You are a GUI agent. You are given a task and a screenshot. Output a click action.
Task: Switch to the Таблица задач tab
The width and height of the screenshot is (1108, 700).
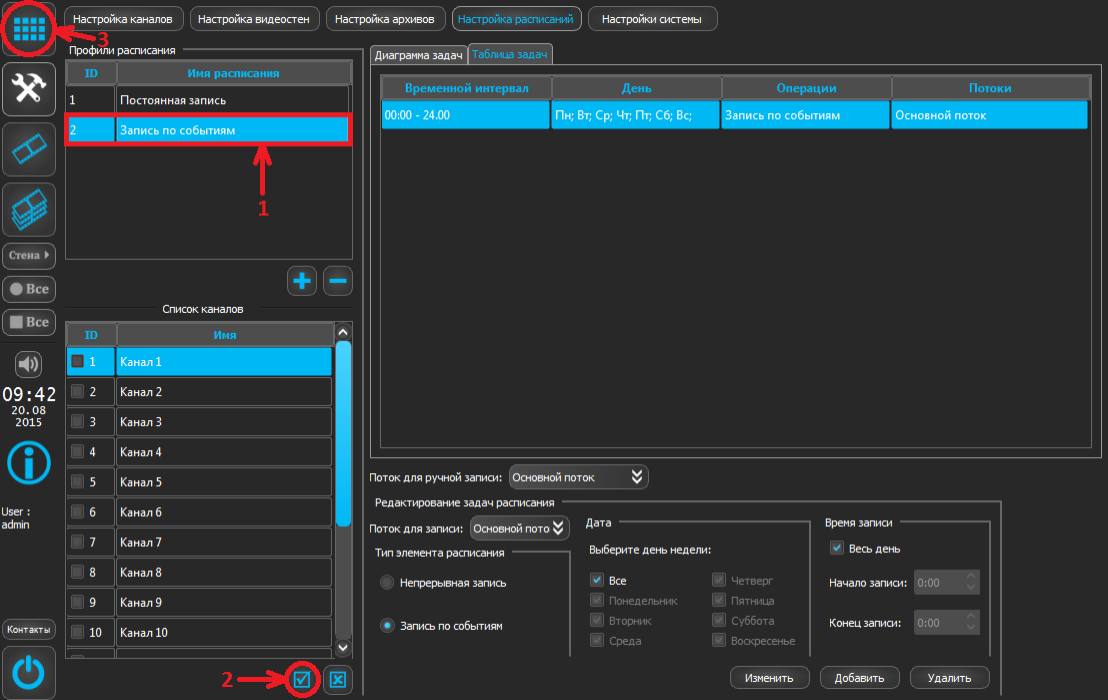coord(510,56)
